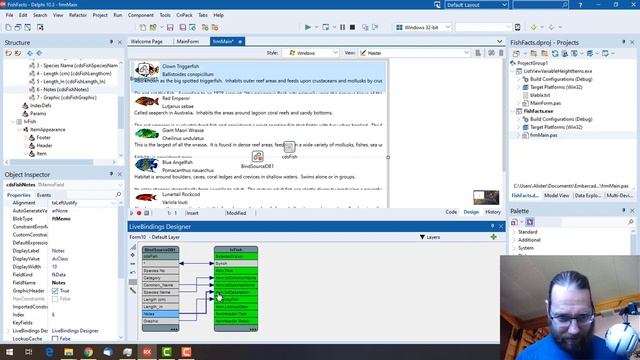Add a new layer with green plus

click(x=493, y=237)
